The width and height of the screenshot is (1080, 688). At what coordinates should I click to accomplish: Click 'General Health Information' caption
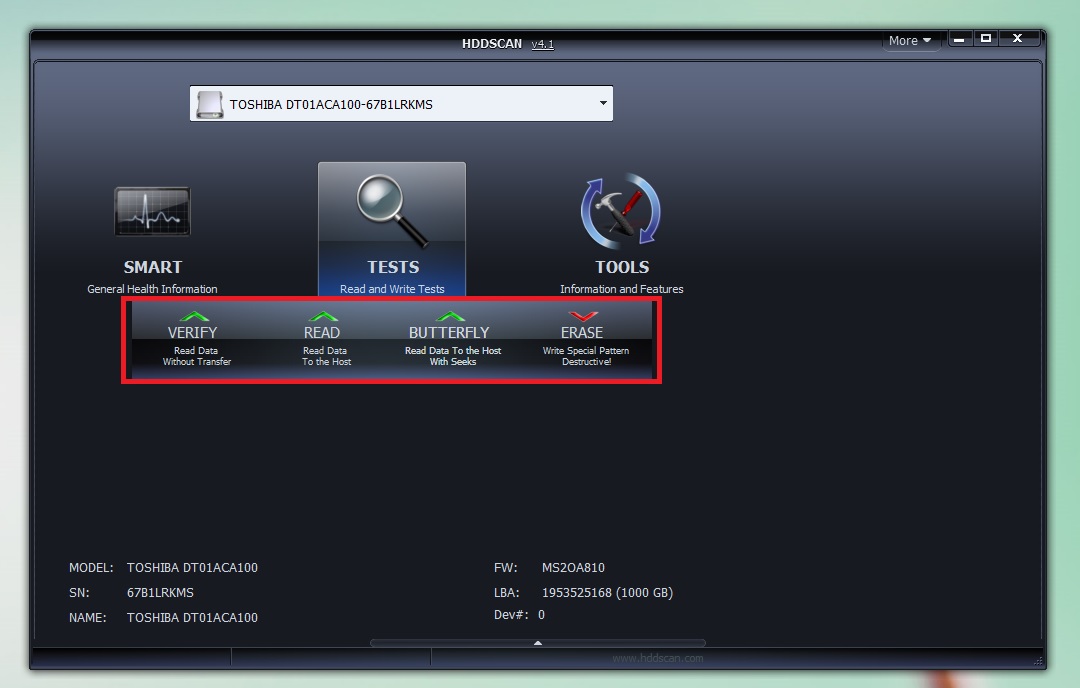[x=152, y=289]
